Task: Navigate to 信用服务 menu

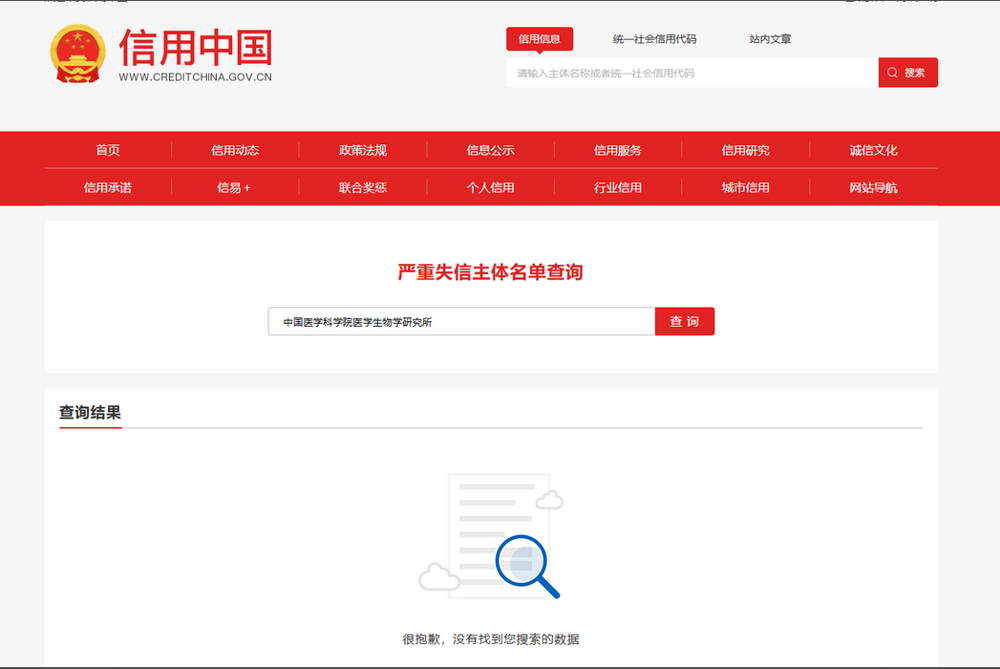Action: point(618,150)
